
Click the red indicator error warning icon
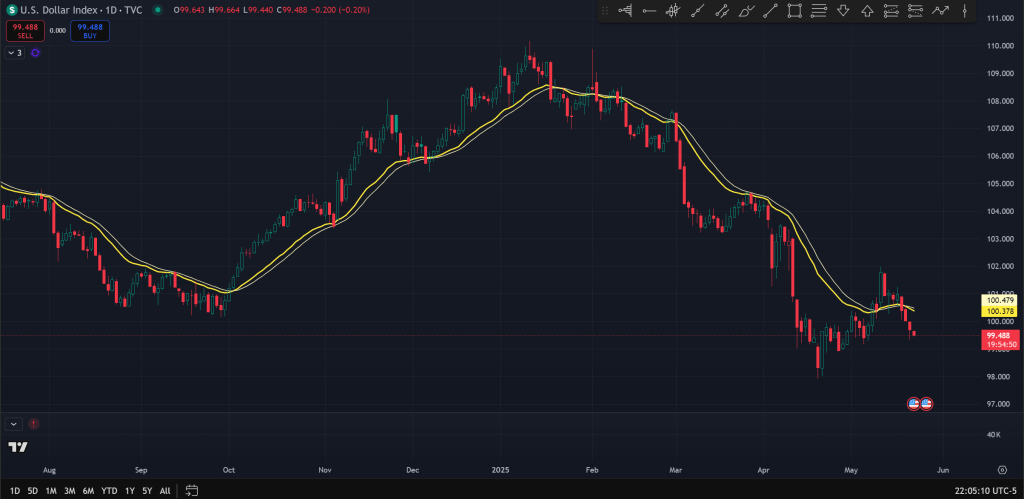coord(34,424)
